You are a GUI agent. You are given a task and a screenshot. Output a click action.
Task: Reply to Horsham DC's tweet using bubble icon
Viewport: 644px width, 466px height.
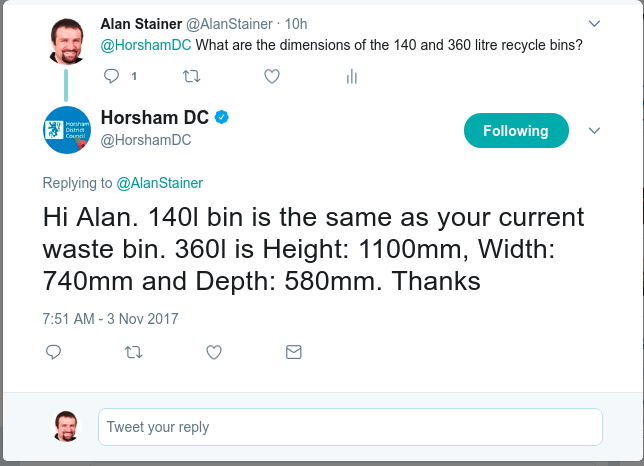53,352
